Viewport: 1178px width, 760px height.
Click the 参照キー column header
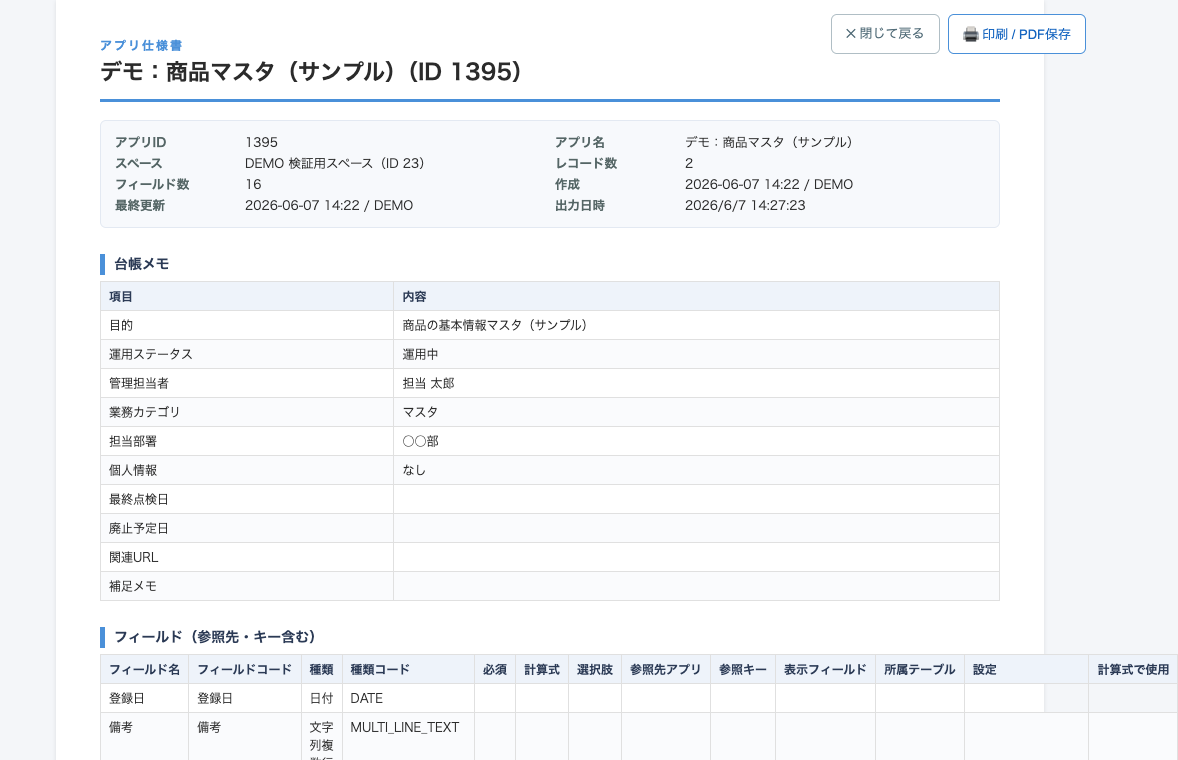[742, 669]
